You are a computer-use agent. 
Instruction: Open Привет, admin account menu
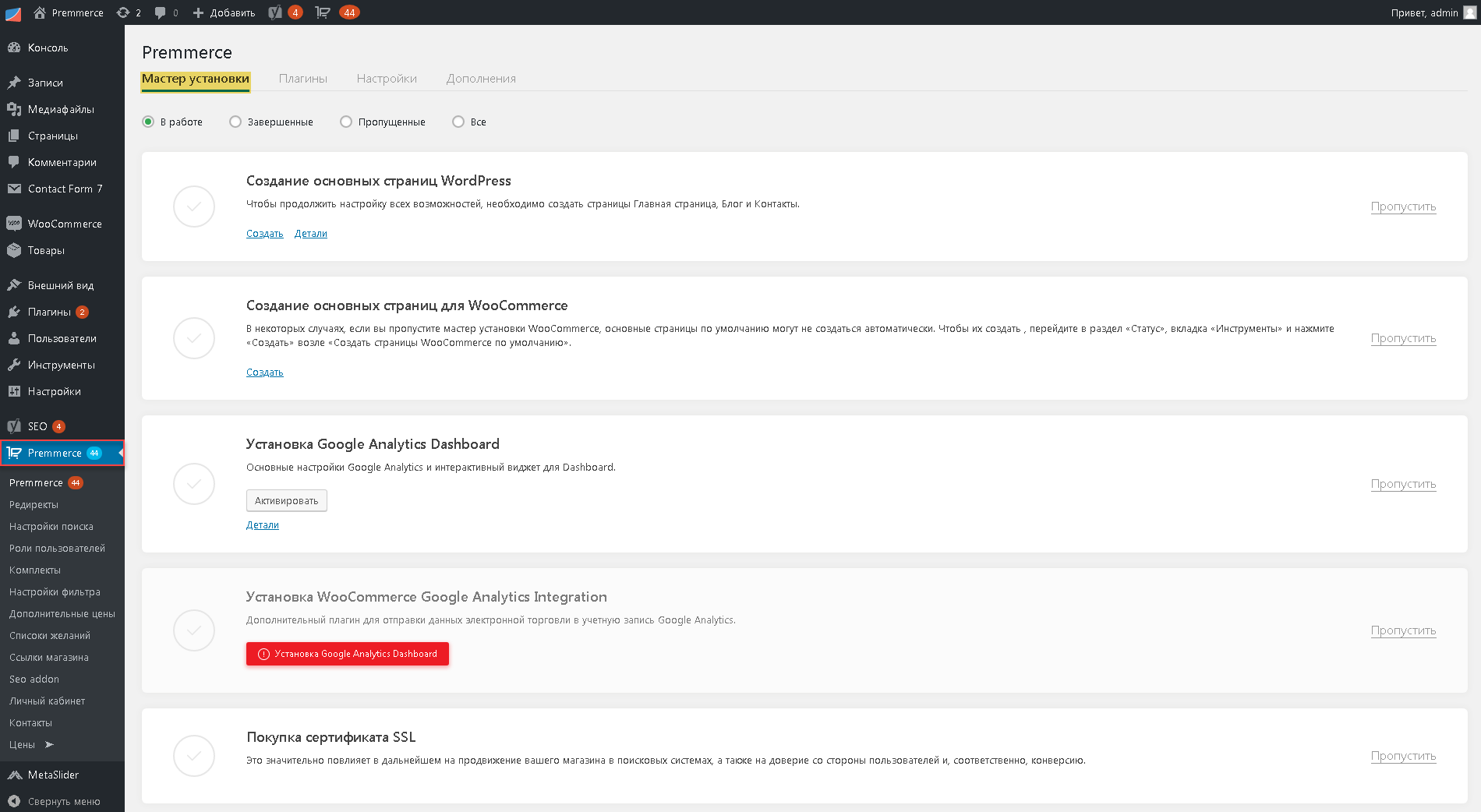(x=1425, y=12)
